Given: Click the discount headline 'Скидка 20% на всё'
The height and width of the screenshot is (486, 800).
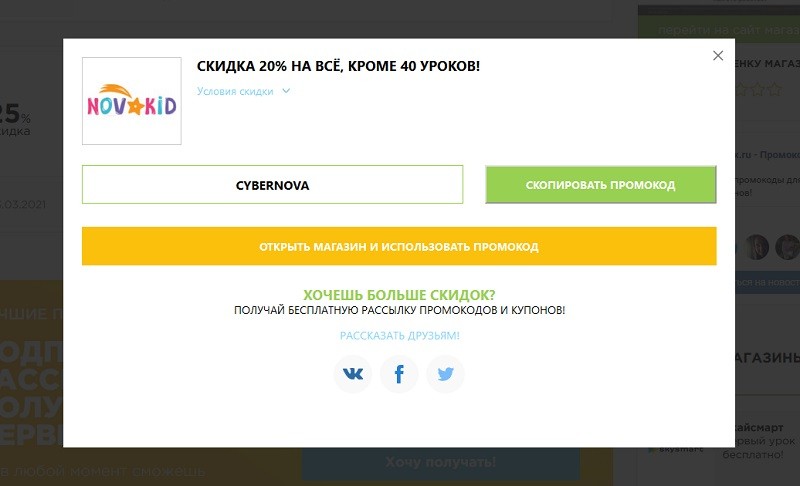Looking at the screenshot, I should click(x=338, y=66).
